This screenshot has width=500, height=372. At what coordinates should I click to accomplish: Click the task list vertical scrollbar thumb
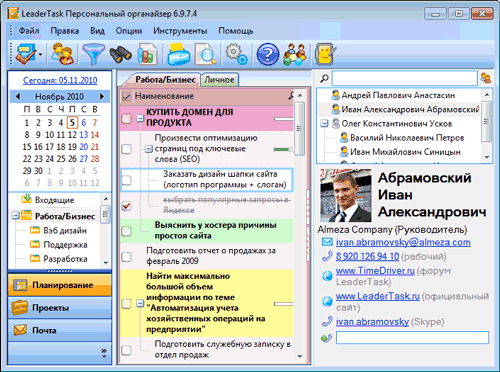[x=299, y=129]
